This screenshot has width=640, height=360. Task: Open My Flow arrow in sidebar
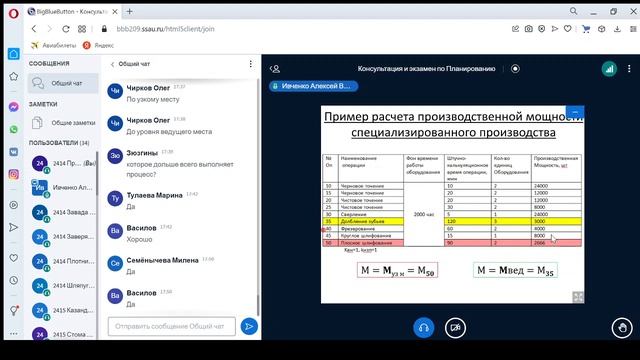pos(13,227)
